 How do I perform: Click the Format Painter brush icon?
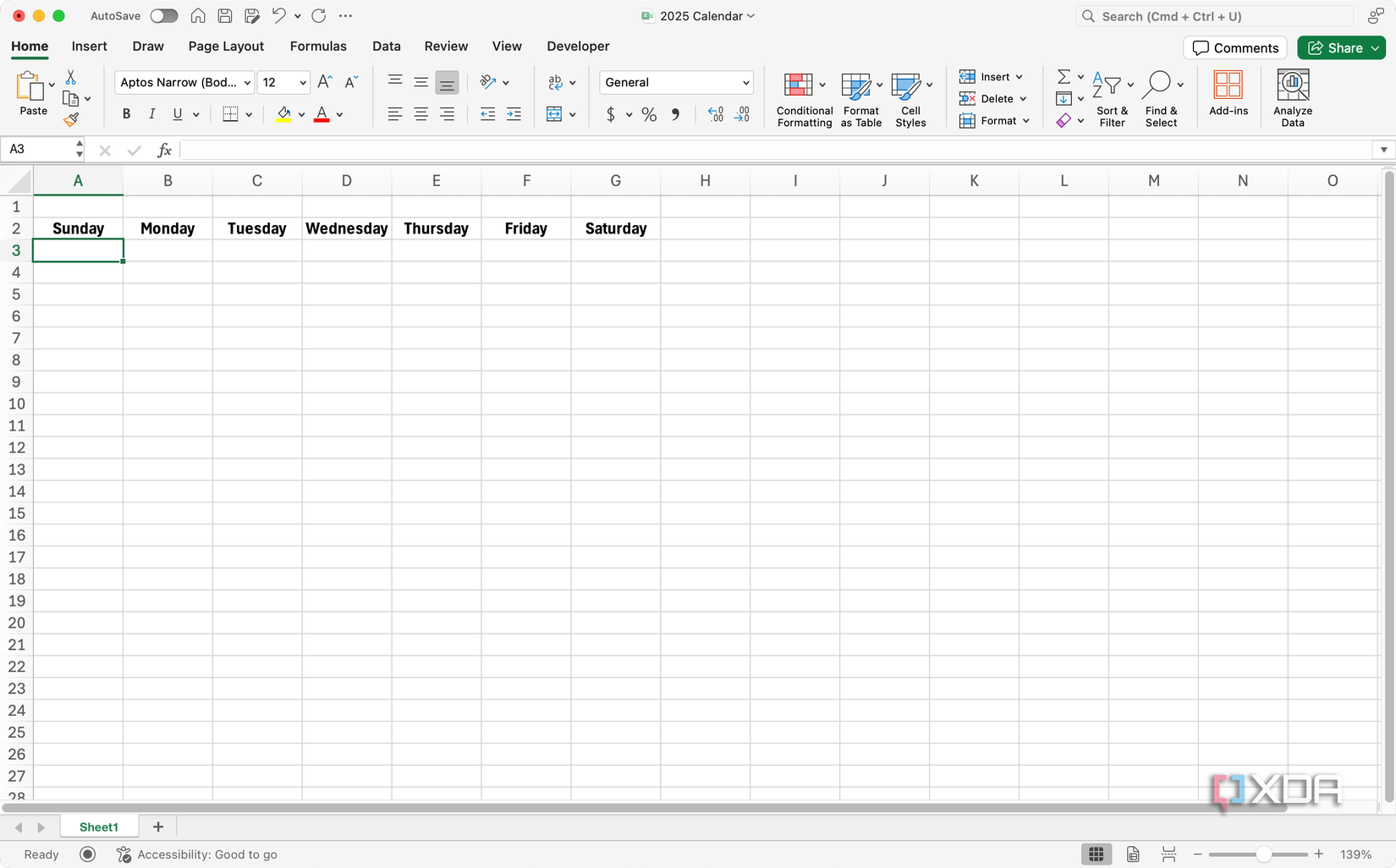tap(71, 119)
